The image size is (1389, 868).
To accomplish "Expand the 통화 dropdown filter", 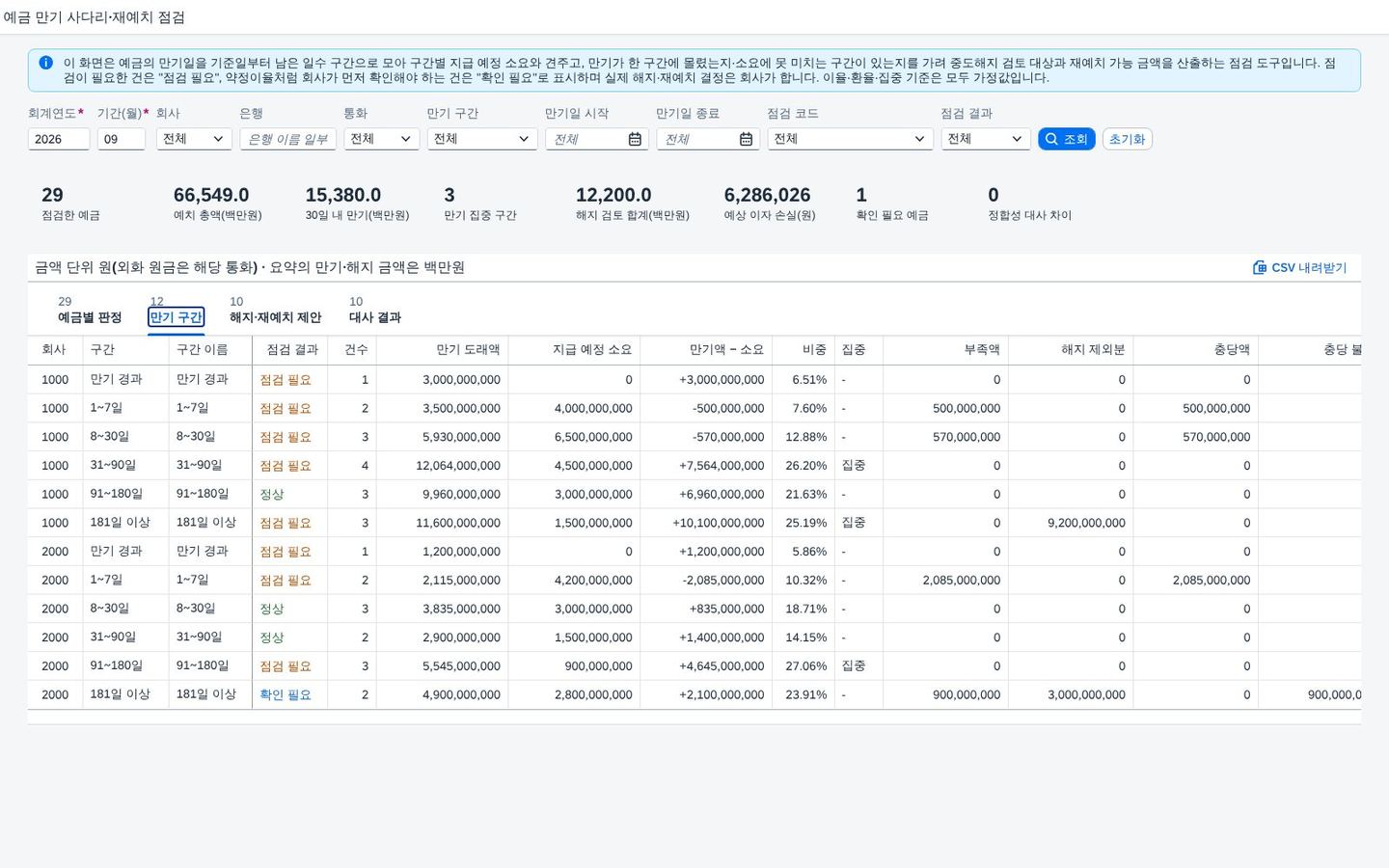I will [x=381, y=139].
